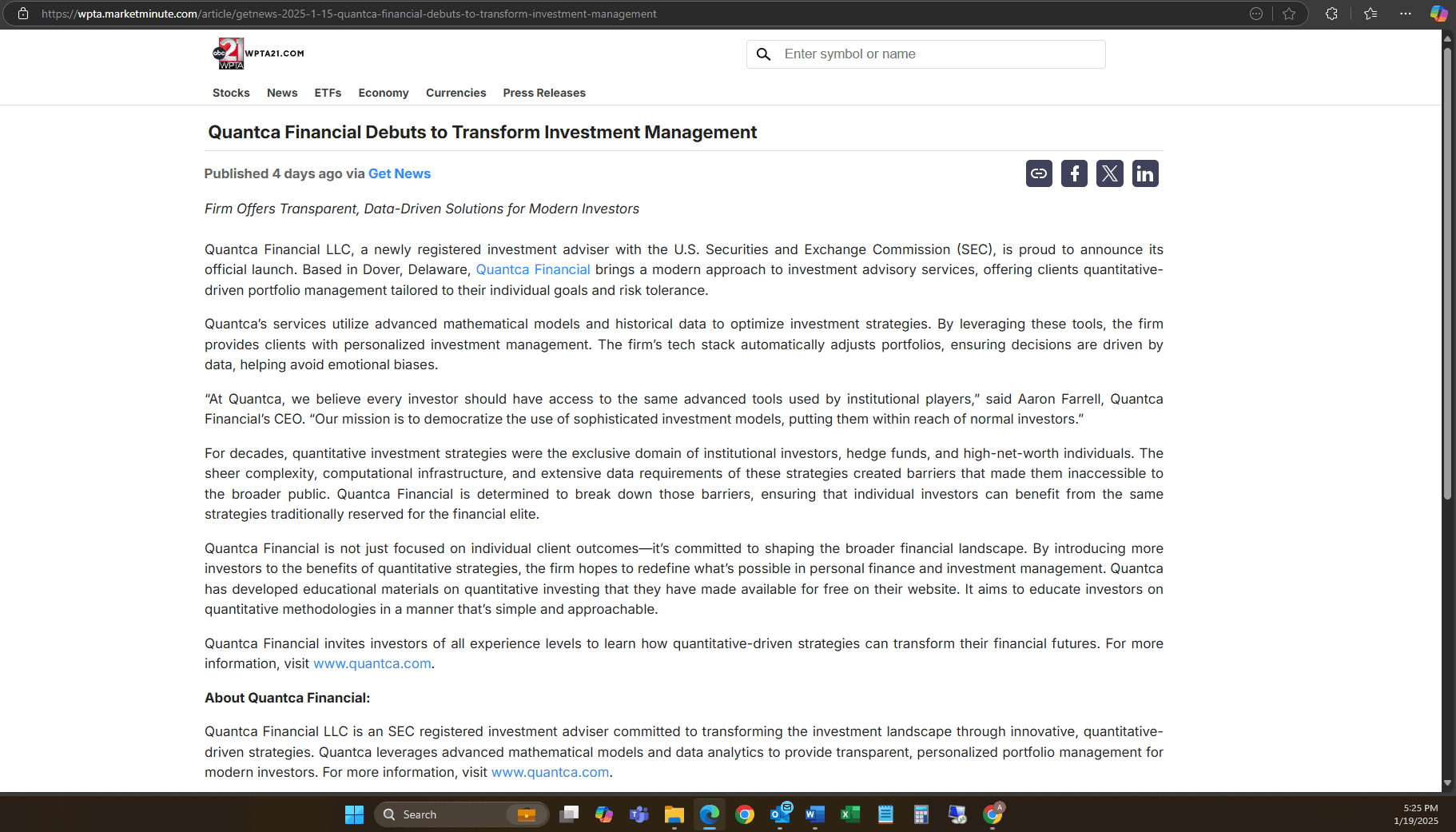Click the symbol or name search field
Screen dimensions: 1456x832
pyautogui.click(x=926, y=54)
